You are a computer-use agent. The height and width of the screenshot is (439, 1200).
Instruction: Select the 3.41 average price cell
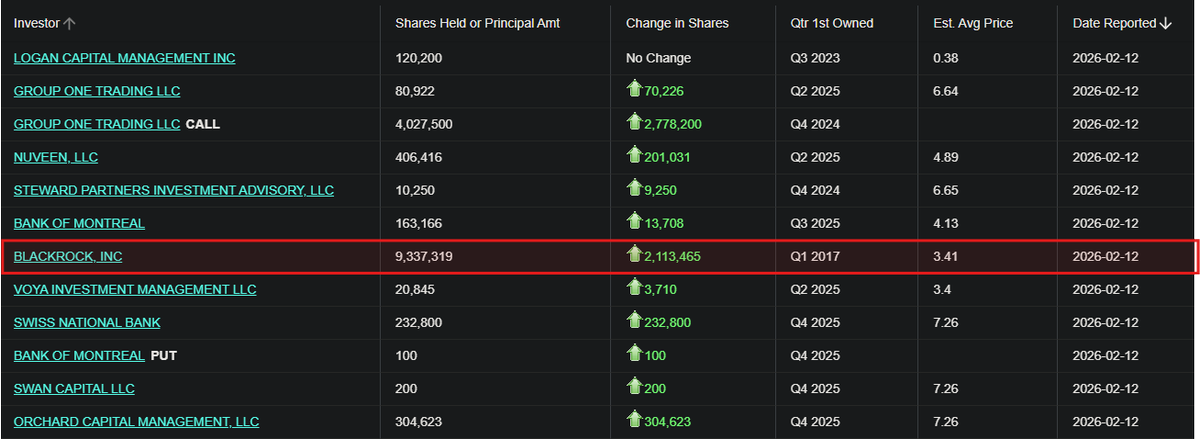click(945, 257)
